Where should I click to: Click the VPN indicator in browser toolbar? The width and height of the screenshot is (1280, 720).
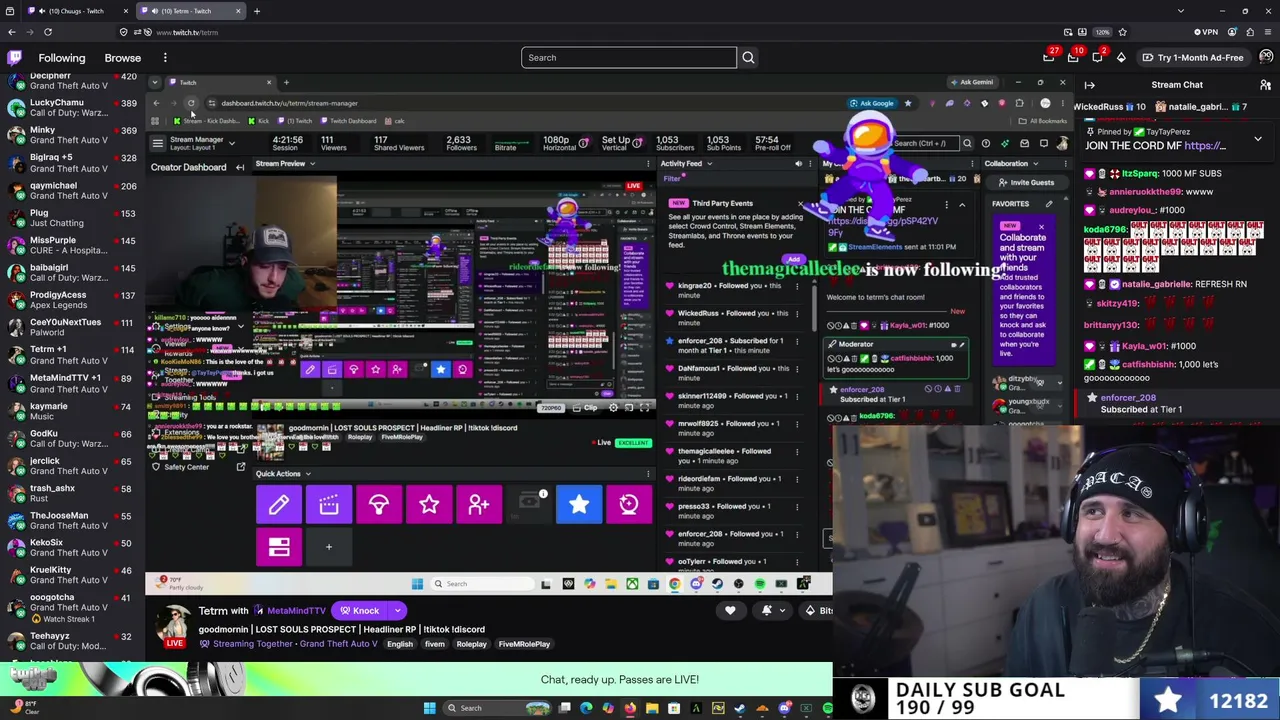click(x=1206, y=32)
